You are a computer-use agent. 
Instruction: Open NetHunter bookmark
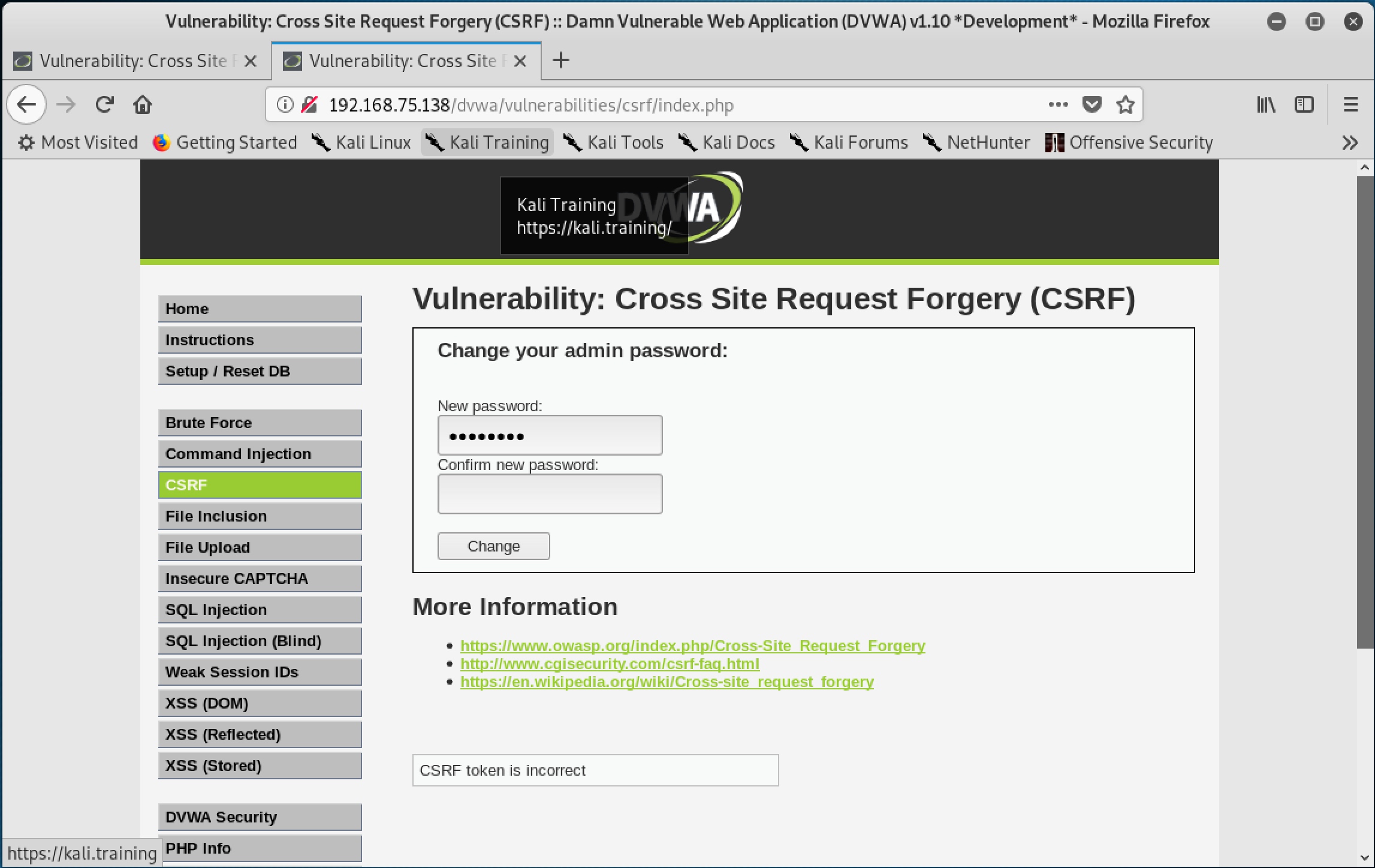(x=976, y=143)
